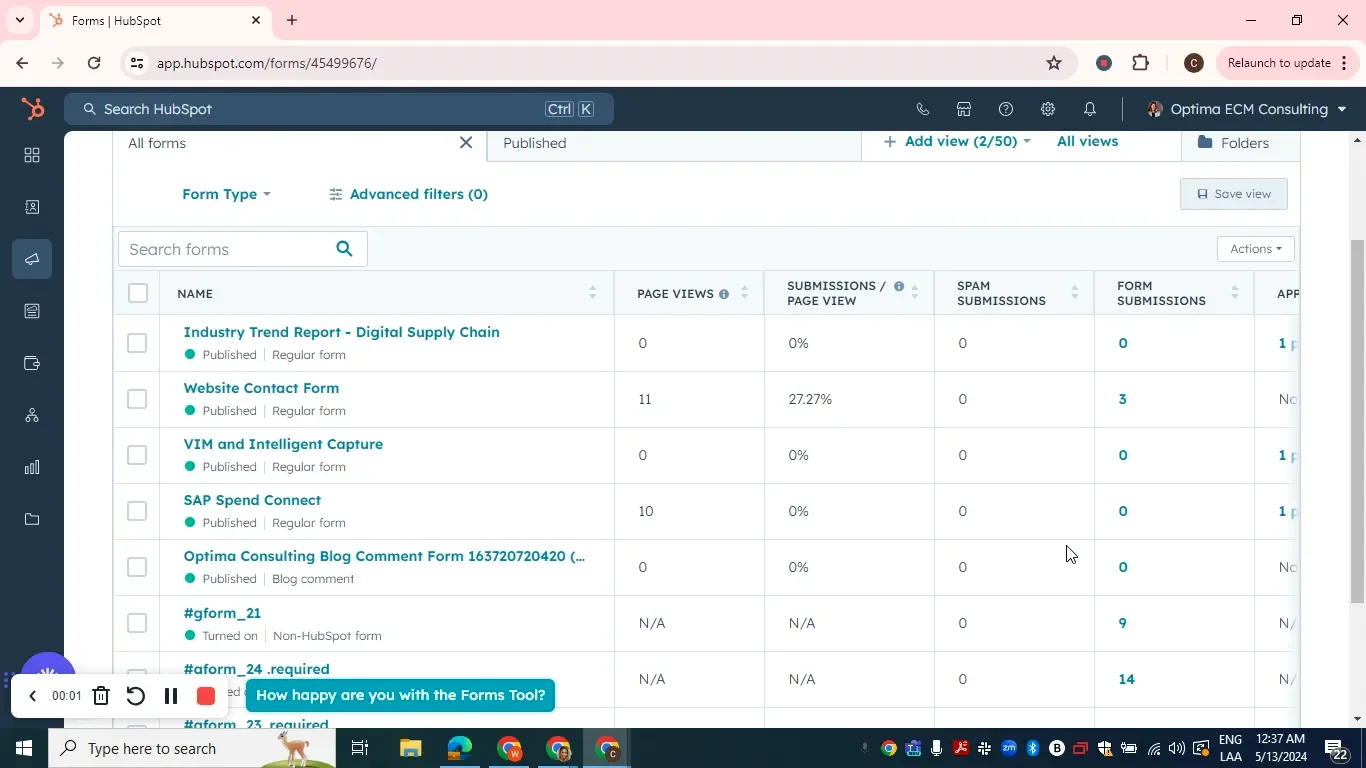Open the HubSpot Marketplace icon
Viewport: 1366px width, 768px height.
pos(964,109)
